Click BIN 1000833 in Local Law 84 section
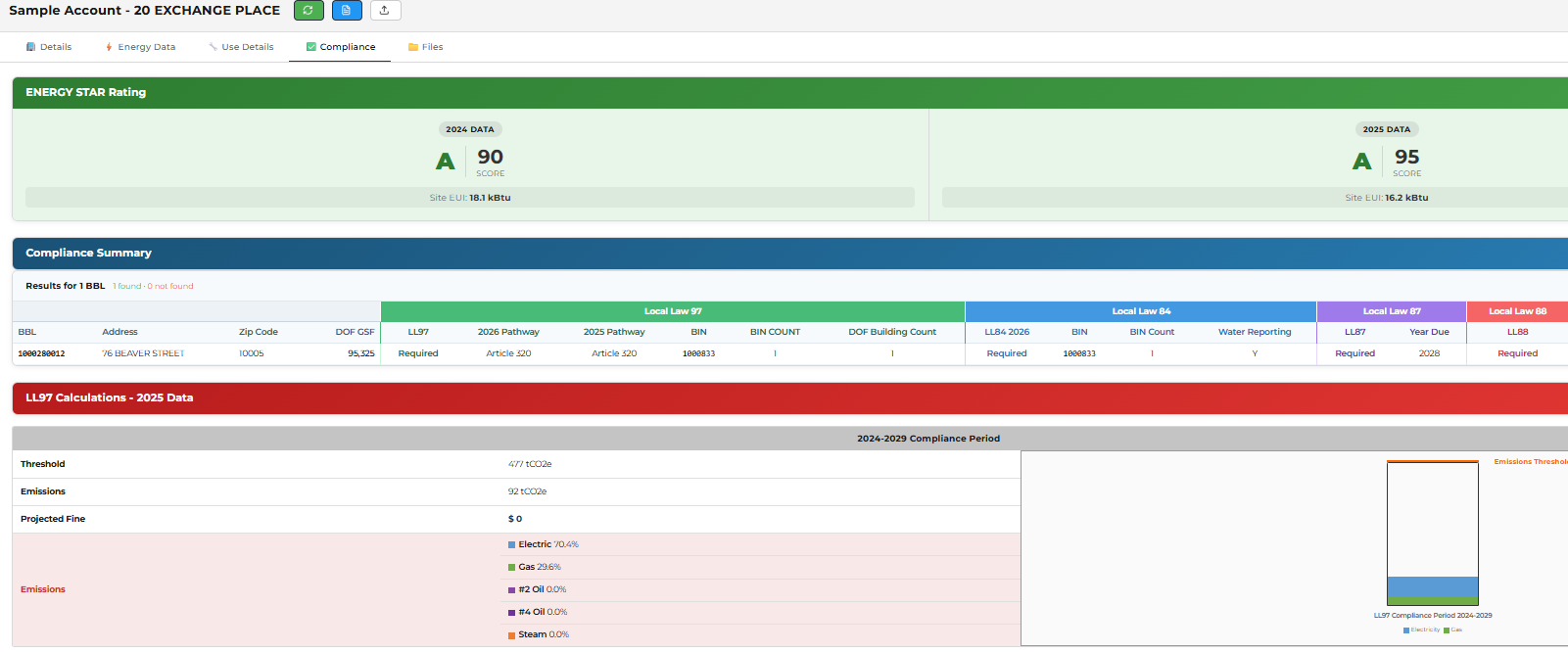This screenshot has height=653, width=1568. click(1079, 353)
